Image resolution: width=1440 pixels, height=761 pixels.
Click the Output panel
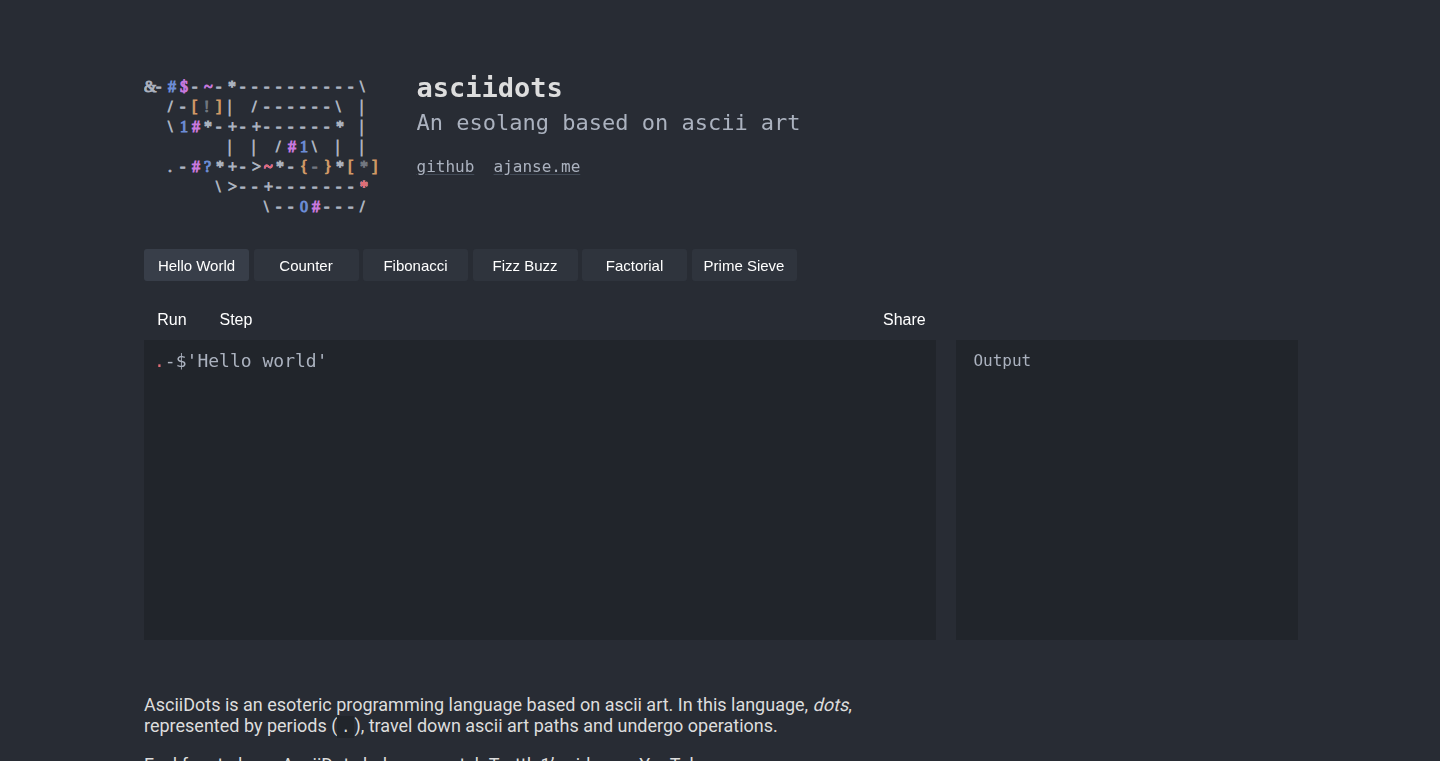[1127, 490]
